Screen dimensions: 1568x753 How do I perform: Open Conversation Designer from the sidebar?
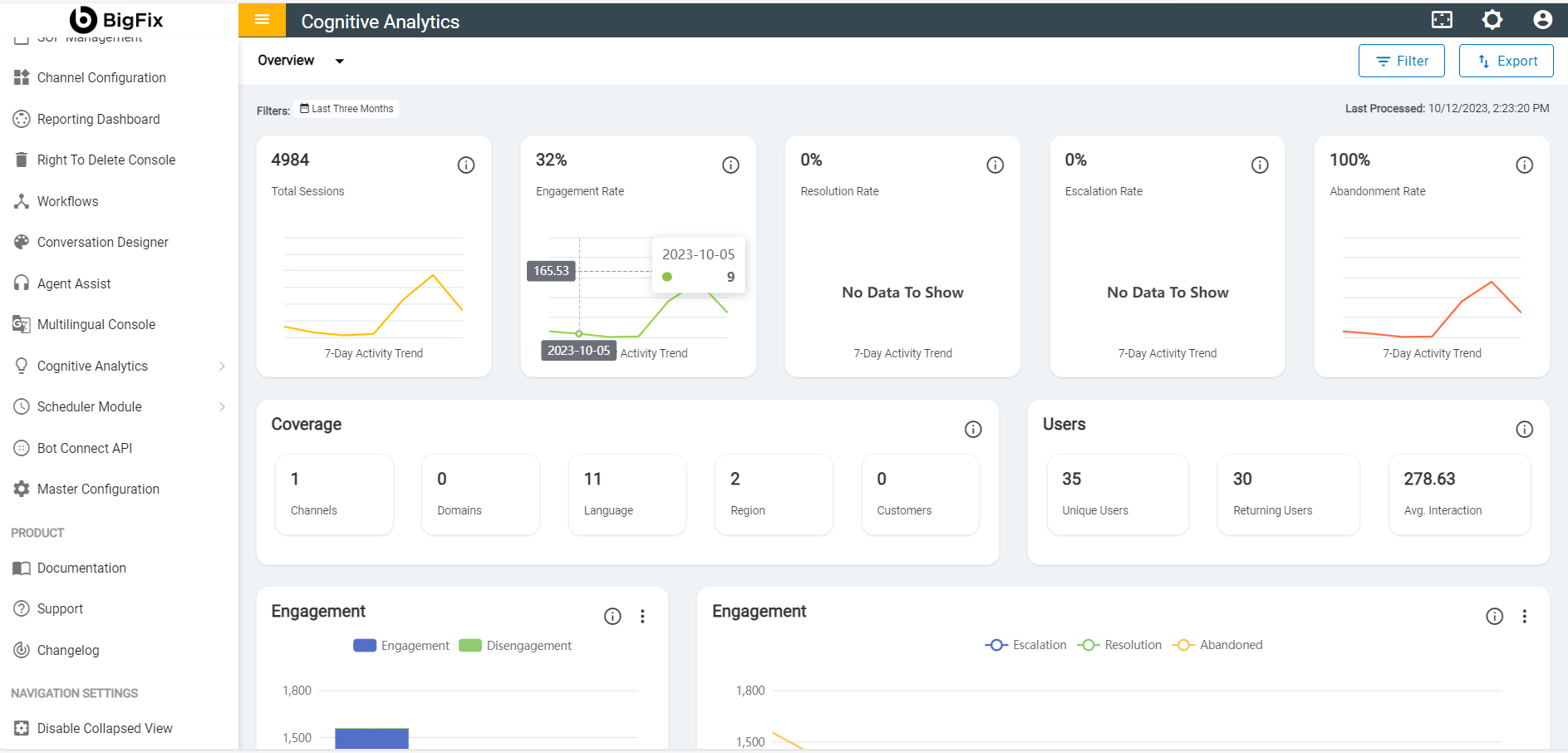click(102, 243)
